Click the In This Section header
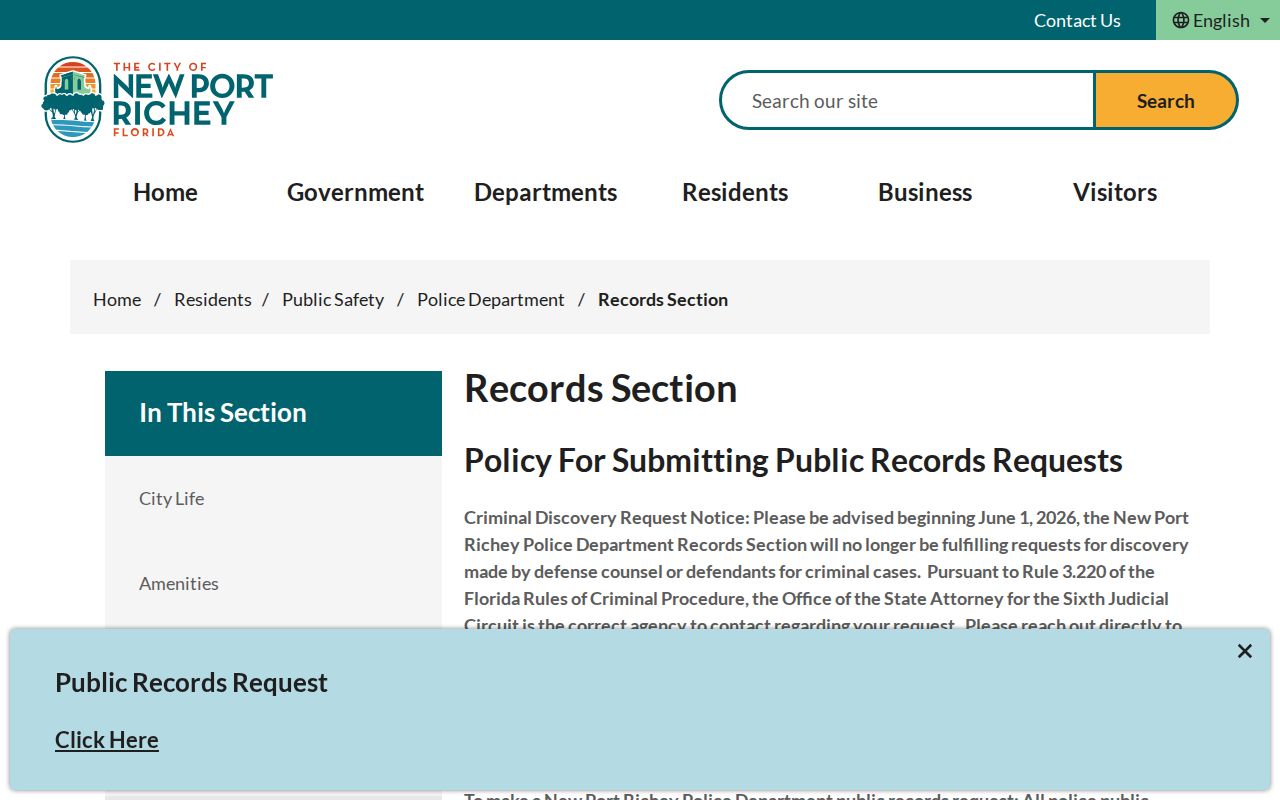This screenshot has width=1280, height=800. pos(273,413)
